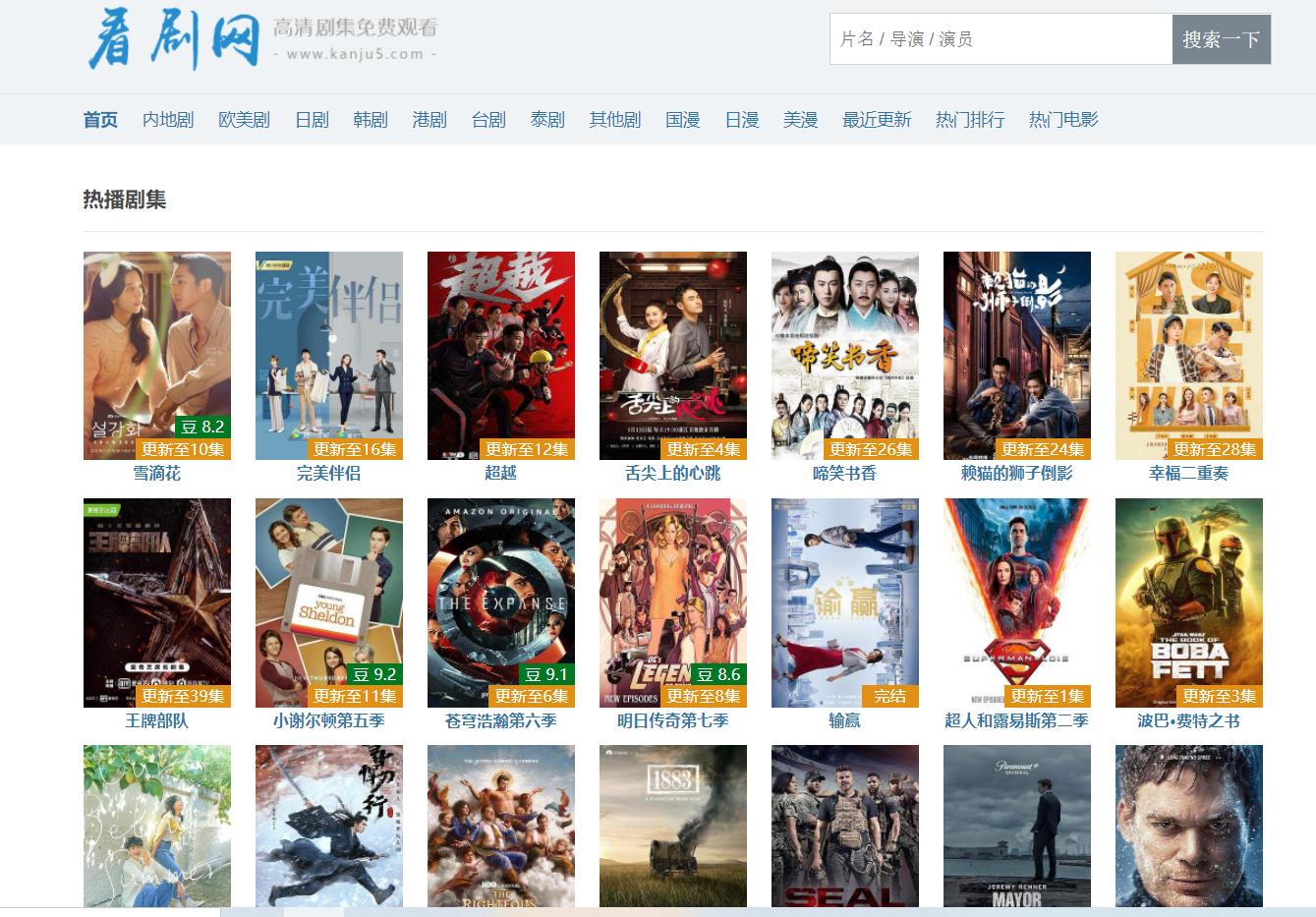Click the 豆 9.1 rating badge
1316x917 pixels.
pos(547,674)
